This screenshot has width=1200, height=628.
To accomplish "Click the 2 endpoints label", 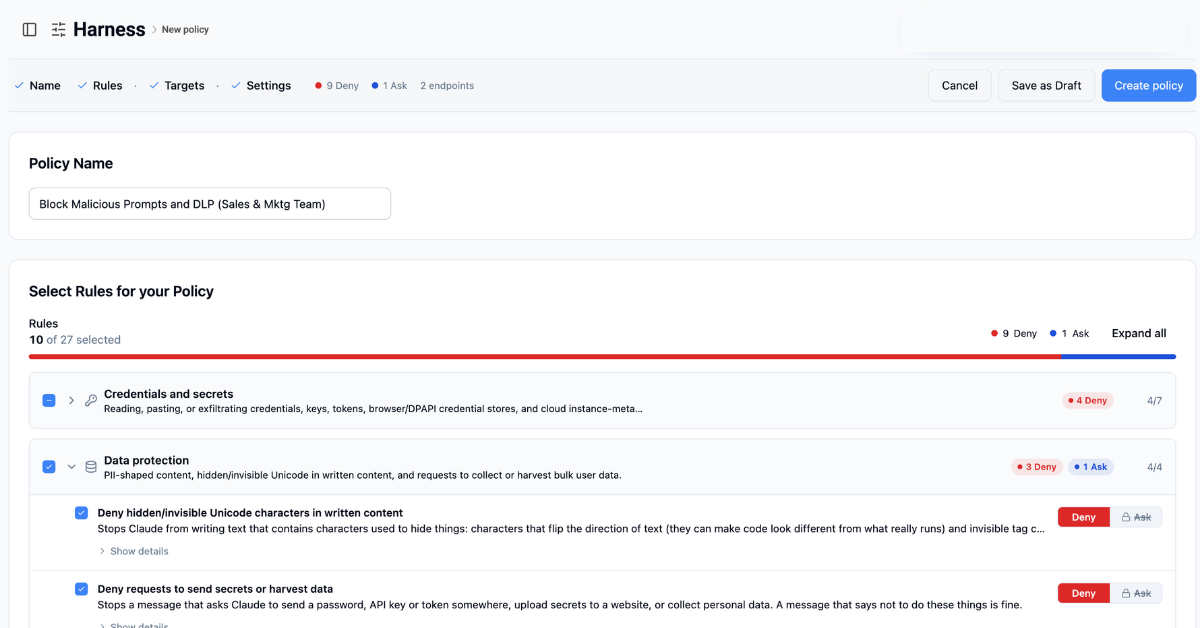I will (x=447, y=86).
